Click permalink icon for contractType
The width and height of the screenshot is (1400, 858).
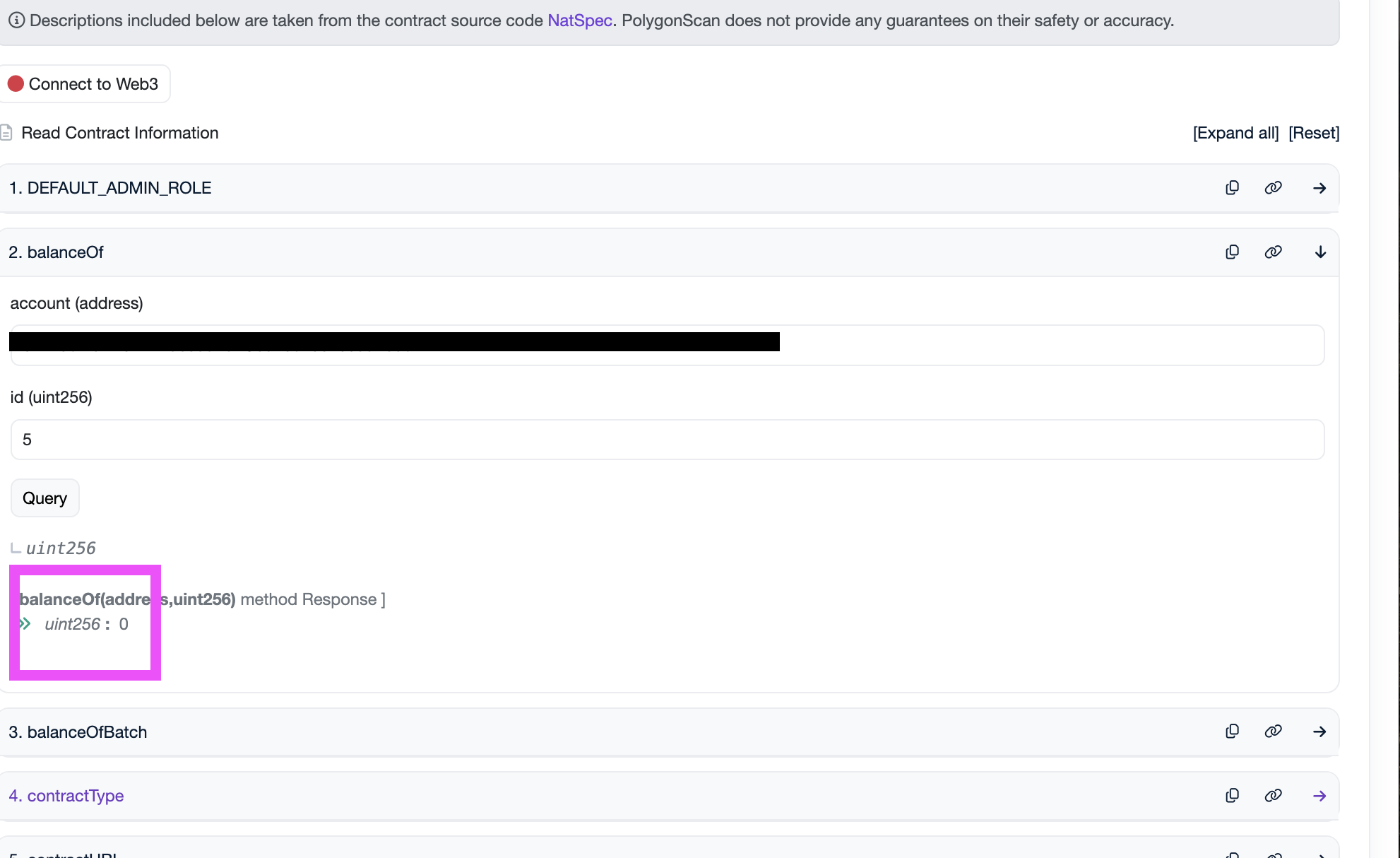click(x=1273, y=796)
